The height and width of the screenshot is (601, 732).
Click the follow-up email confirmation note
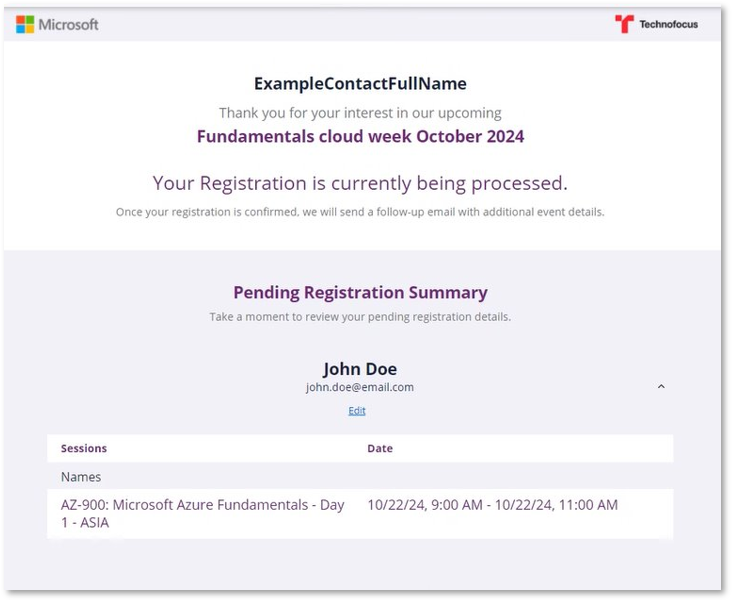360,212
